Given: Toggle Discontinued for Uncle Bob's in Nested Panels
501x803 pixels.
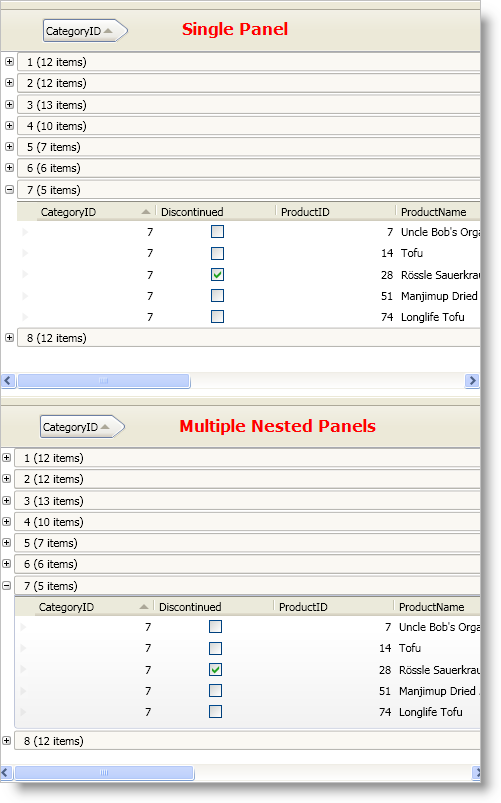Looking at the screenshot, I should pos(215,626).
